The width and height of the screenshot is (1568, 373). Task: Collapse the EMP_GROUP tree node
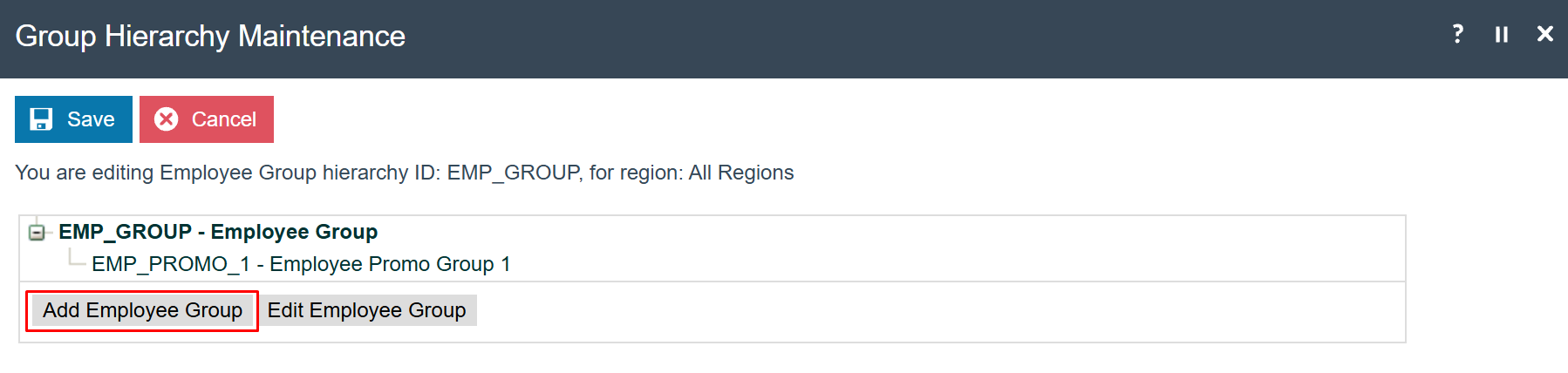[37, 233]
